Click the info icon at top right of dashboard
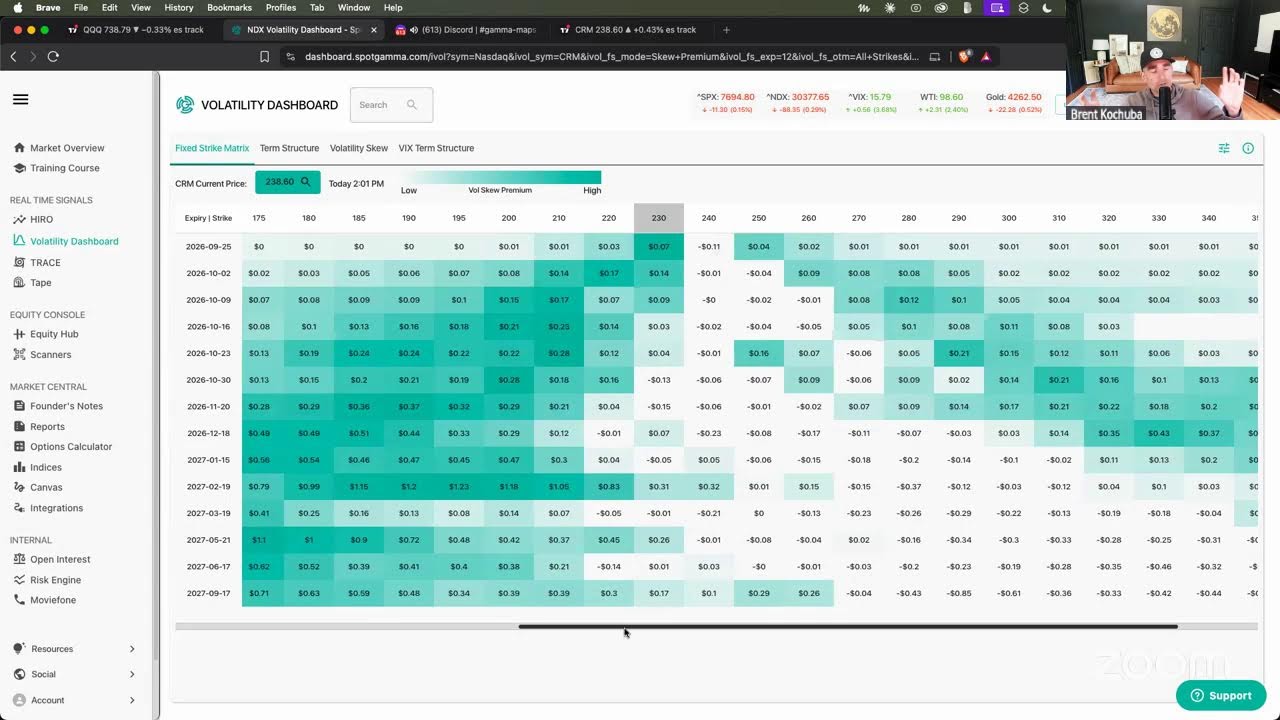 tap(1248, 148)
